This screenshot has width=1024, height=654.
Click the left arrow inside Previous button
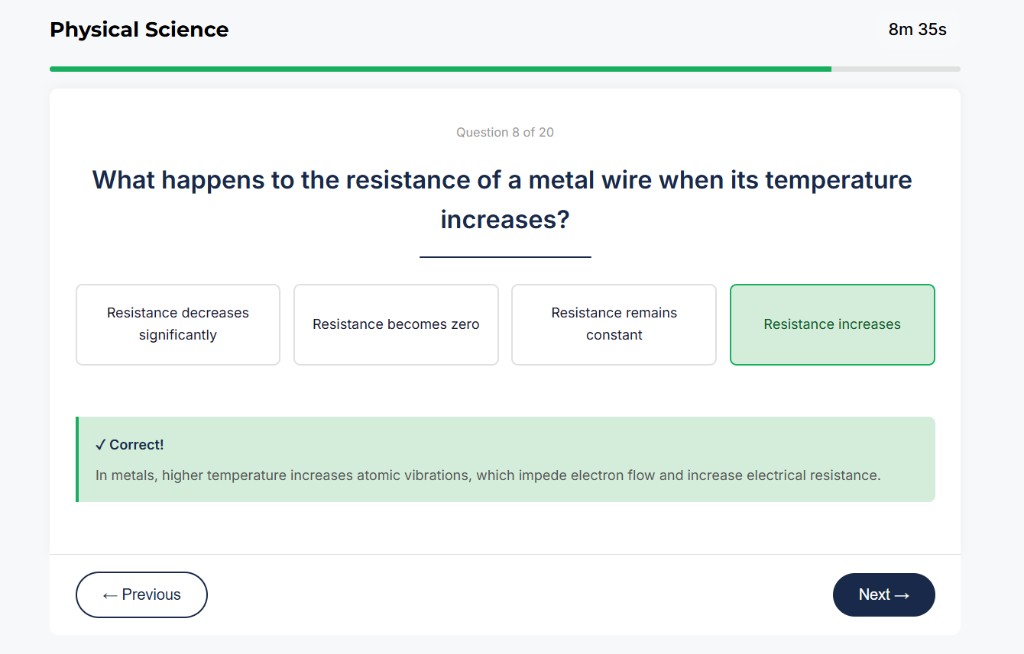click(x=110, y=594)
